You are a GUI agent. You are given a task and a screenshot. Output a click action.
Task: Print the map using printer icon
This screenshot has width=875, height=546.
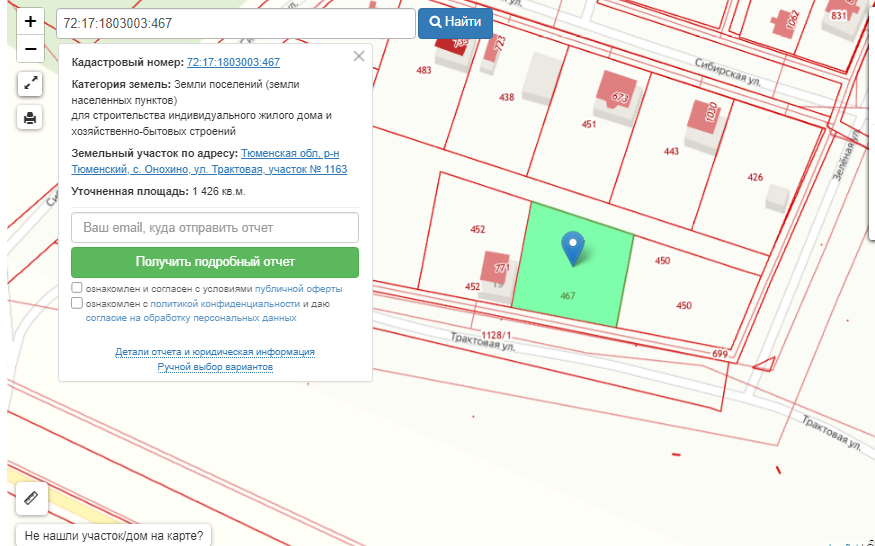(30, 118)
